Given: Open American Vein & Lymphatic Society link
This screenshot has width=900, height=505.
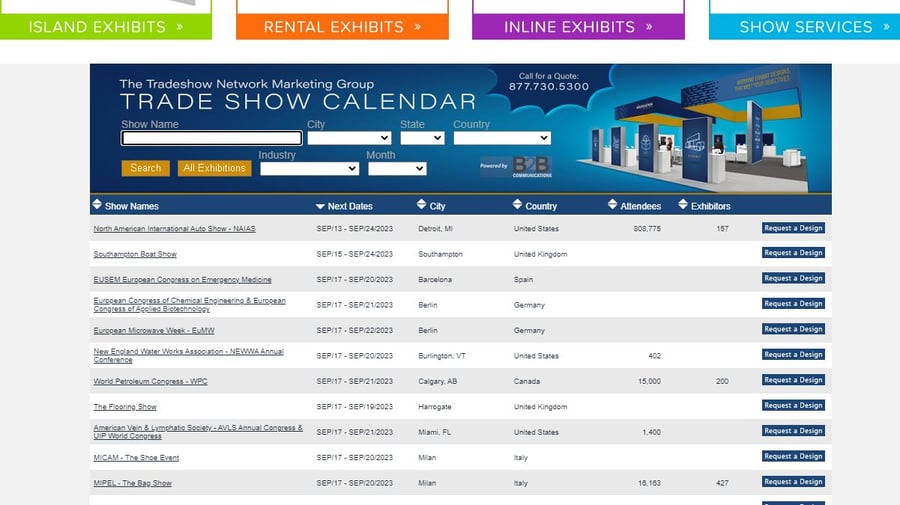Looking at the screenshot, I should click(x=198, y=432).
